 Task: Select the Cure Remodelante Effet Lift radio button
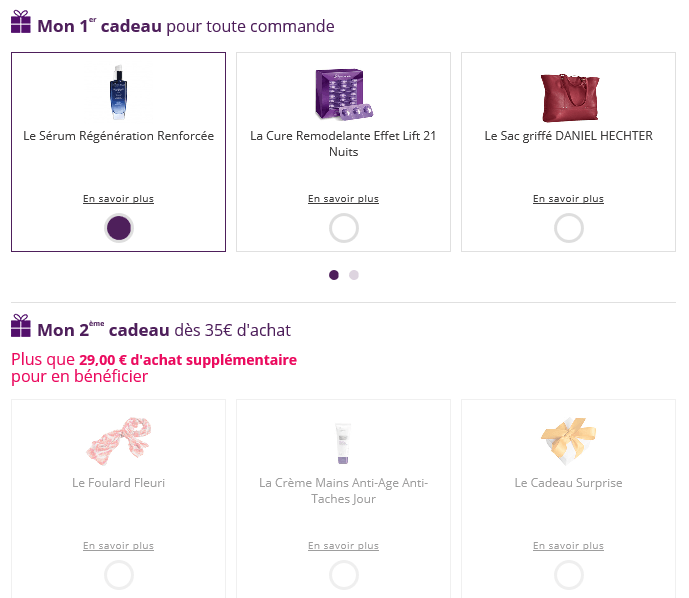[344, 228]
